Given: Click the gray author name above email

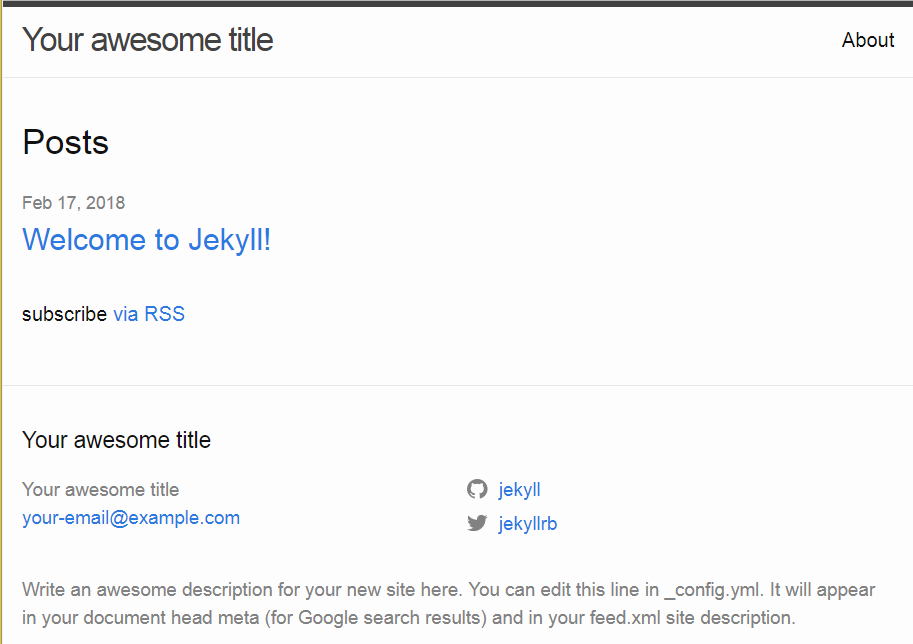Looking at the screenshot, I should tap(101, 490).
